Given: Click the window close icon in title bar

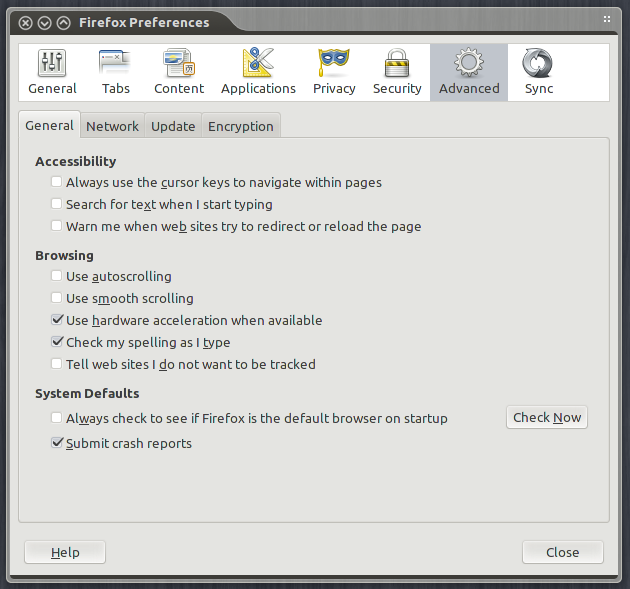Looking at the screenshot, I should point(25,23).
